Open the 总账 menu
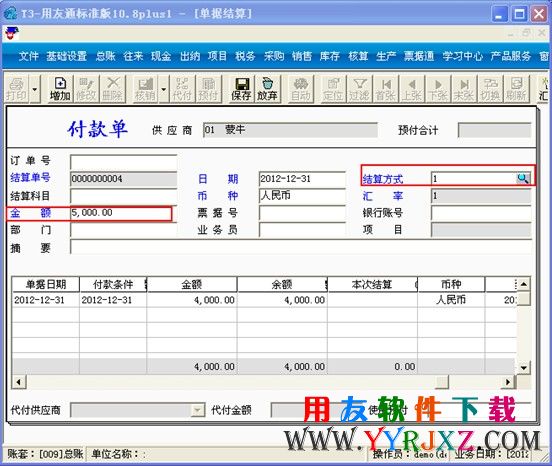Image resolution: width=552 pixels, height=466 pixels. [x=106, y=56]
